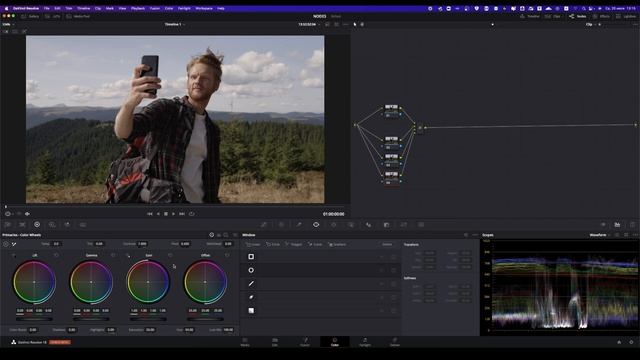Switch to the Deliver page tab
Screen dimensions: 640x360
point(394,342)
